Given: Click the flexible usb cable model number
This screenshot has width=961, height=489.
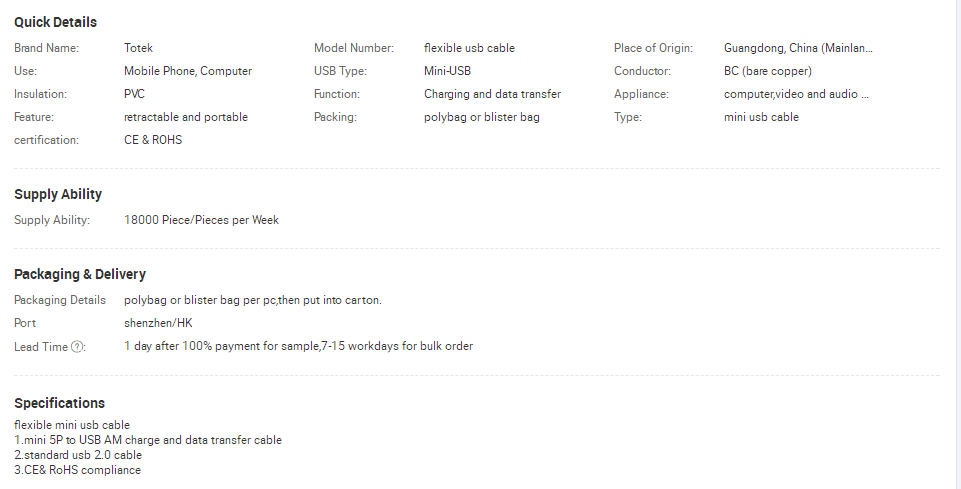Looking at the screenshot, I should point(469,48).
